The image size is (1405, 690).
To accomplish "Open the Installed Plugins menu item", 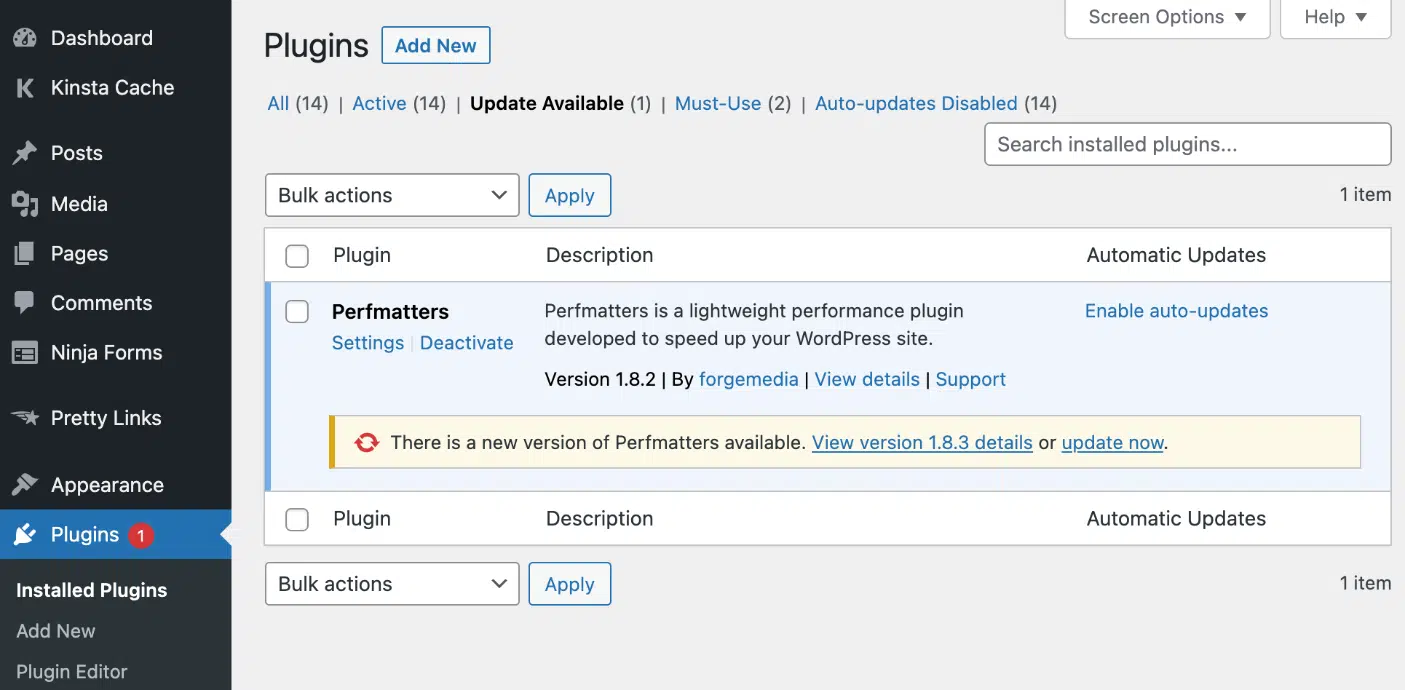I will coord(91,590).
